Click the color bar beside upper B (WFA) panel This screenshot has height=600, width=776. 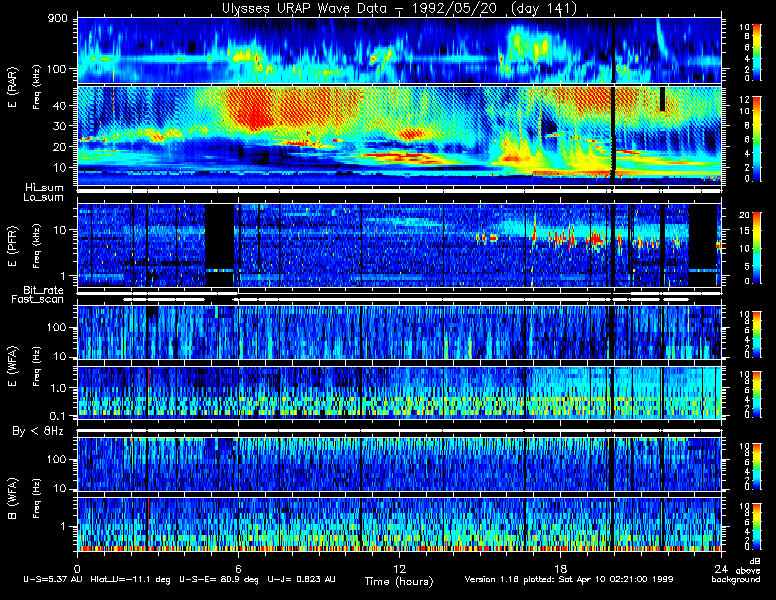757,467
